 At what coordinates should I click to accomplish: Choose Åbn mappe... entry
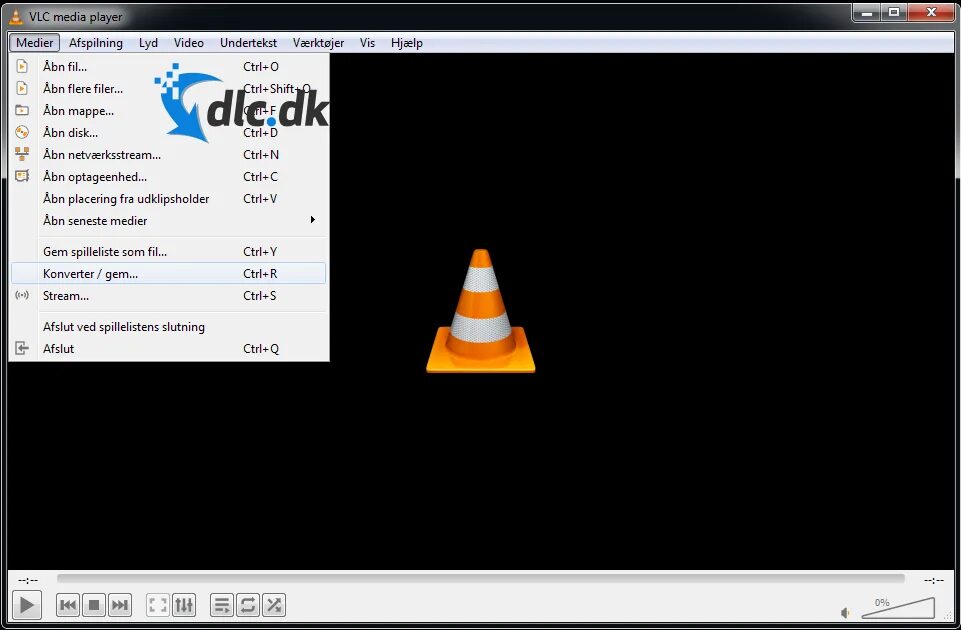tap(169, 110)
